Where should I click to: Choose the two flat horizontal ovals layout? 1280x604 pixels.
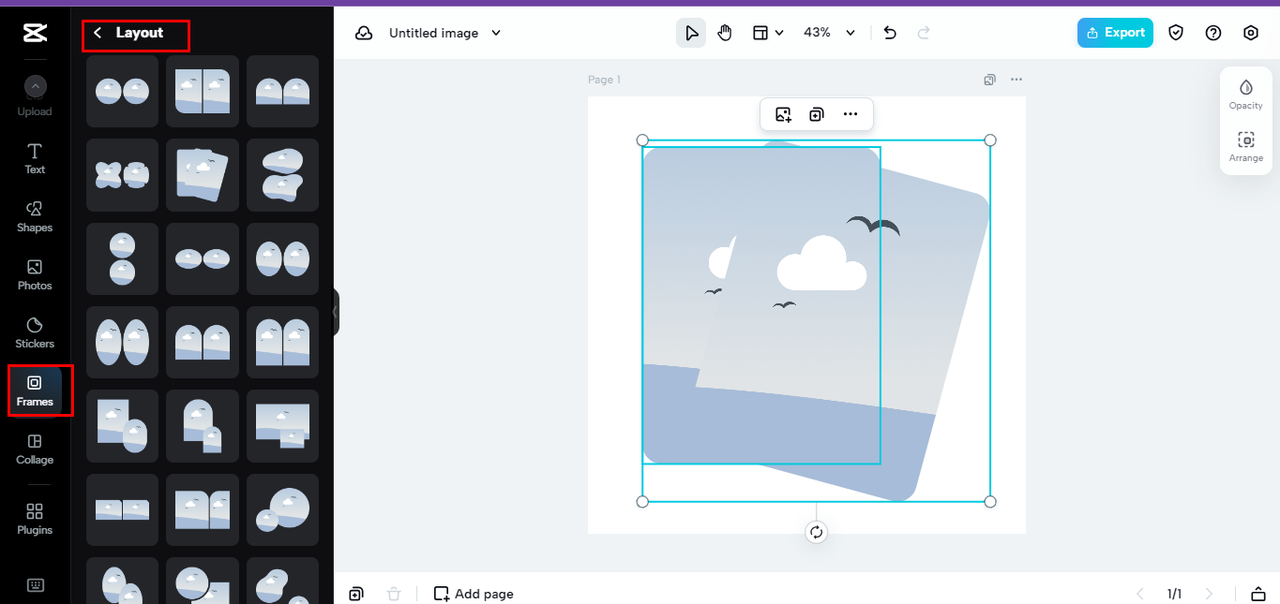pos(202,259)
